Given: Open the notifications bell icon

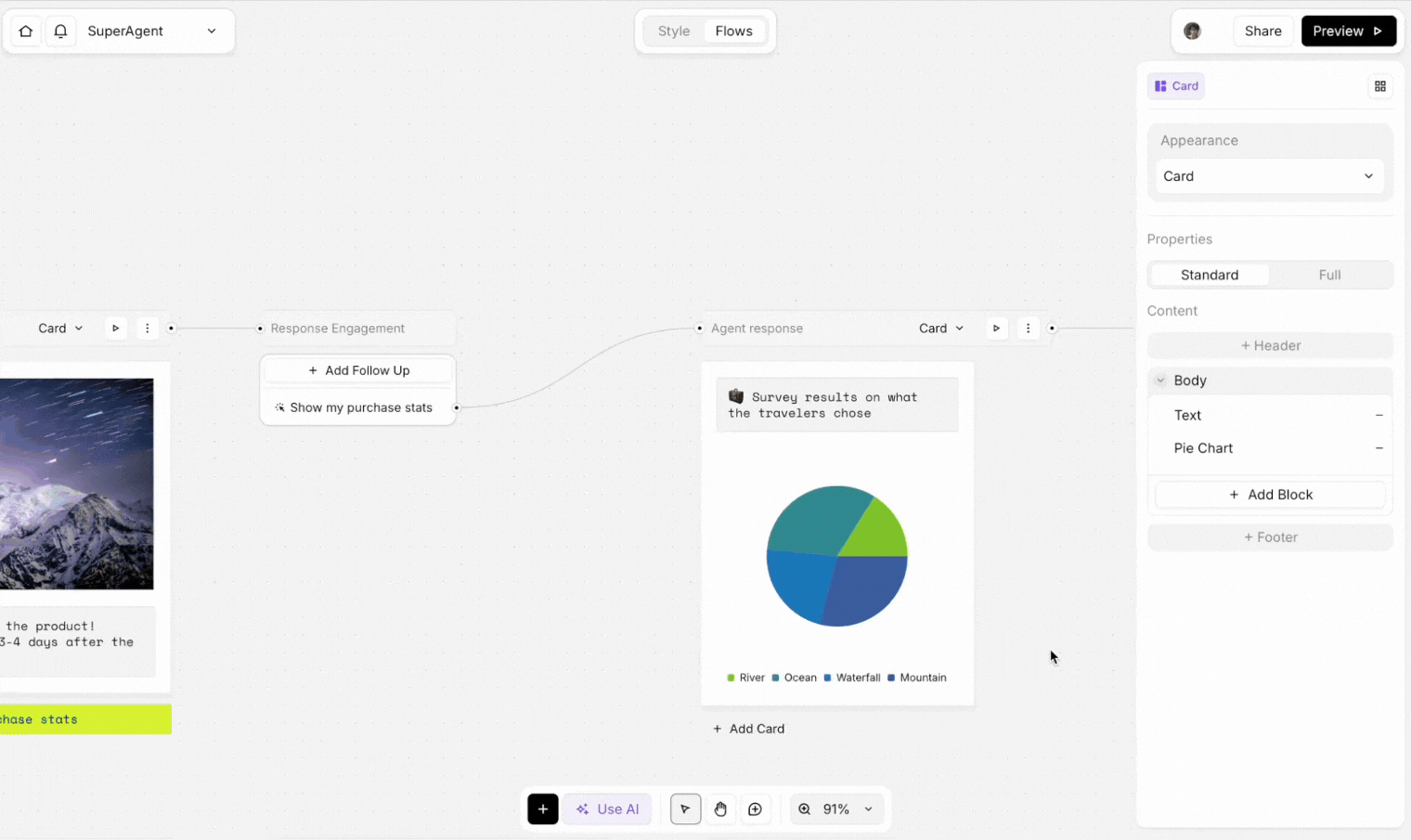Looking at the screenshot, I should pos(60,31).
